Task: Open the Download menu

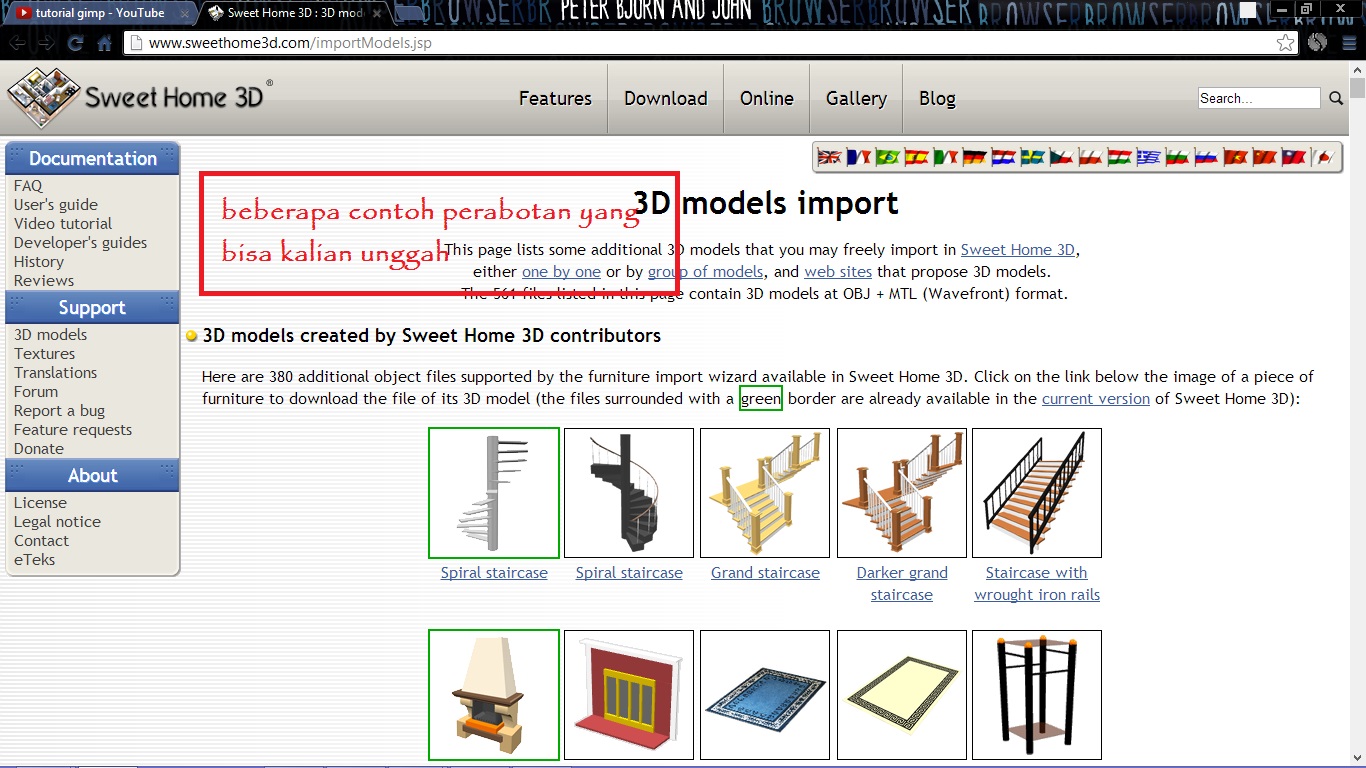Action: 666,98
